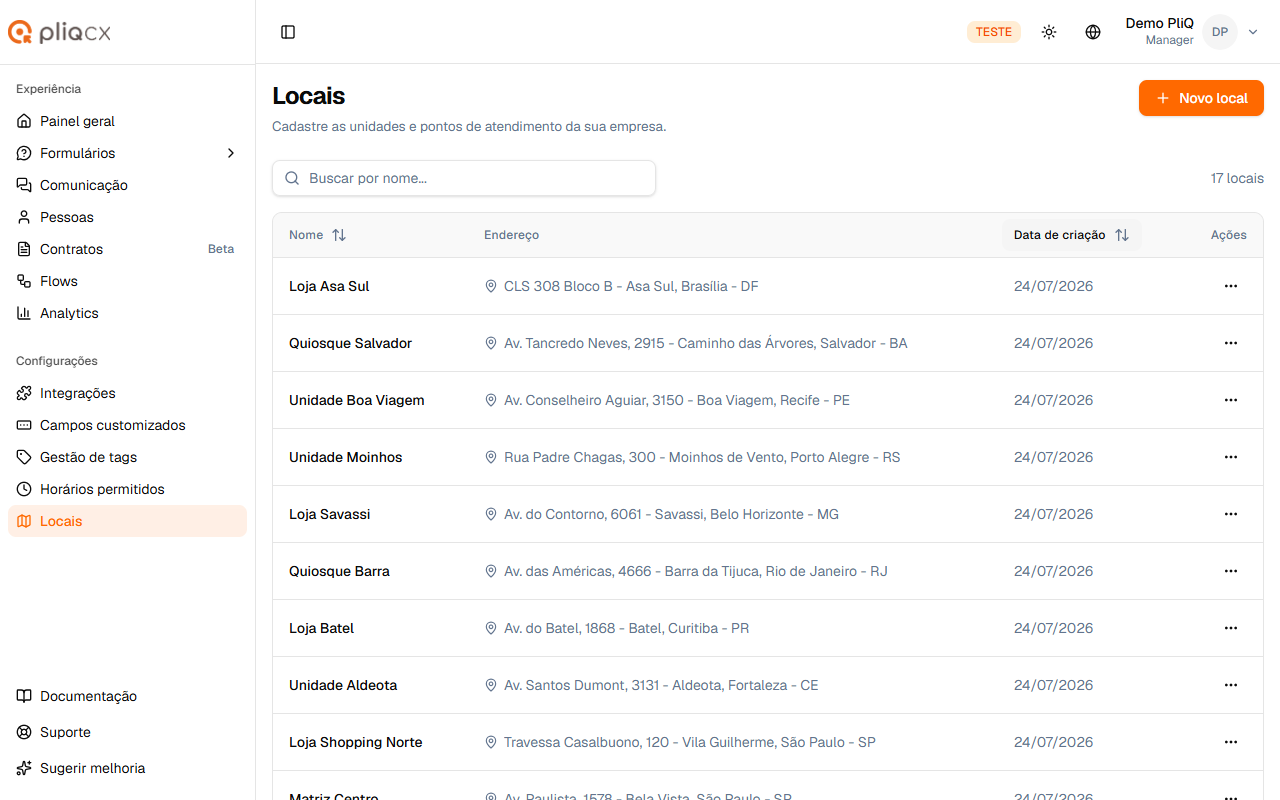Image resolution: width=1280 pixels, height=800 pixels.
Task: Expand the Formulários submenu chevron
Action: click(x=231, y=153)
